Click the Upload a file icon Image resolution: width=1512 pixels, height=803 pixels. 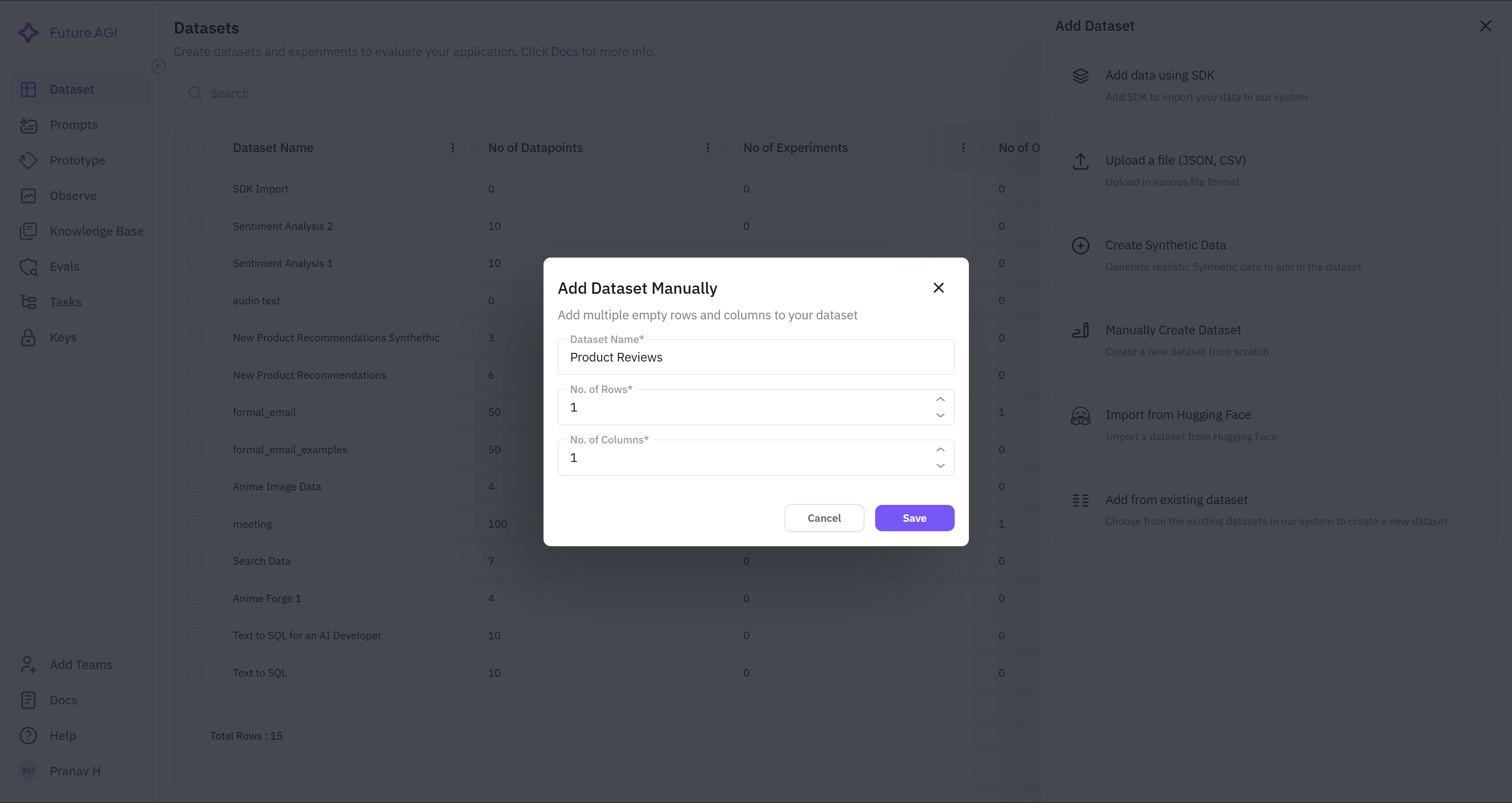click(1080, 161)
